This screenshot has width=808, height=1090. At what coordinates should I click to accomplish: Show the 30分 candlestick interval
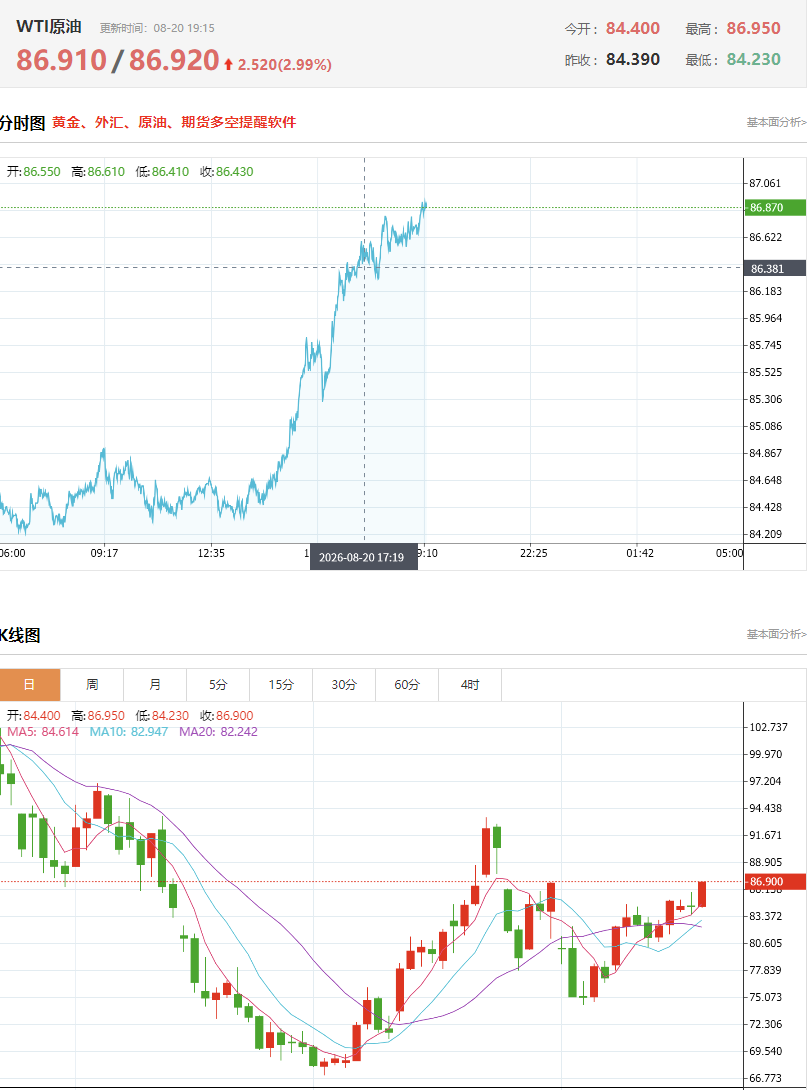344,685
